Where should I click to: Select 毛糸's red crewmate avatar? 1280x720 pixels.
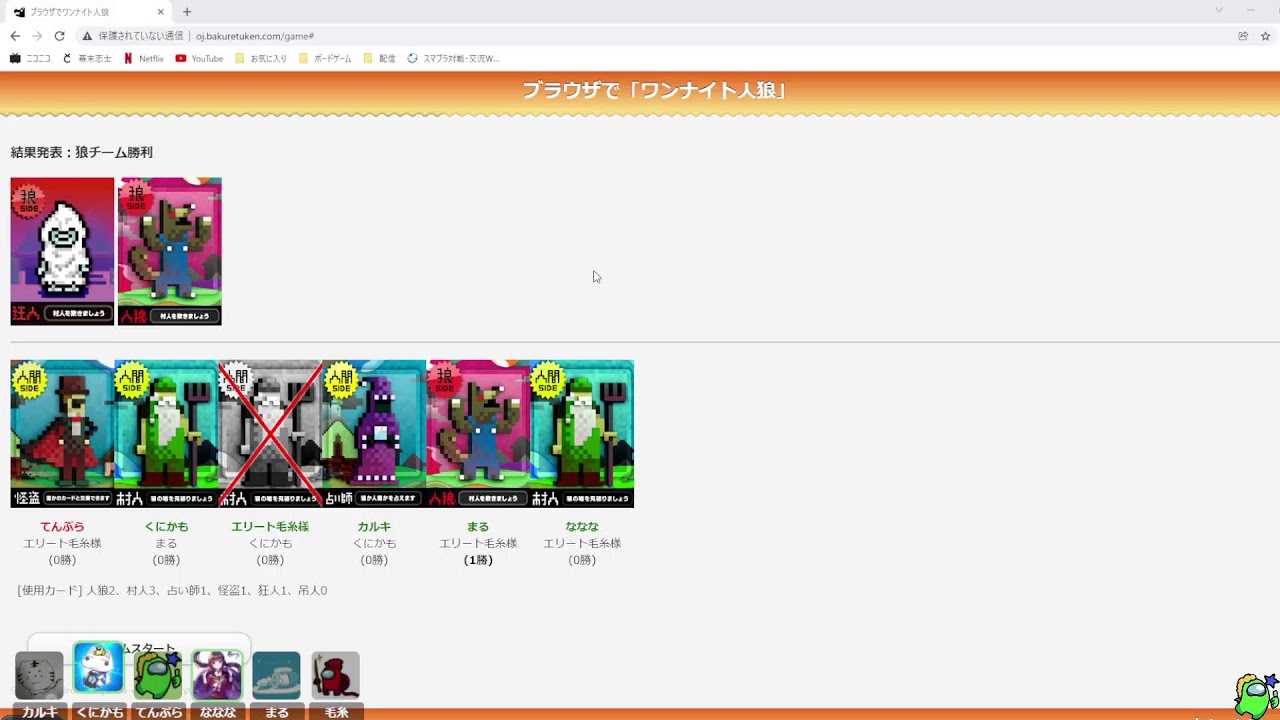coord(335,676)
